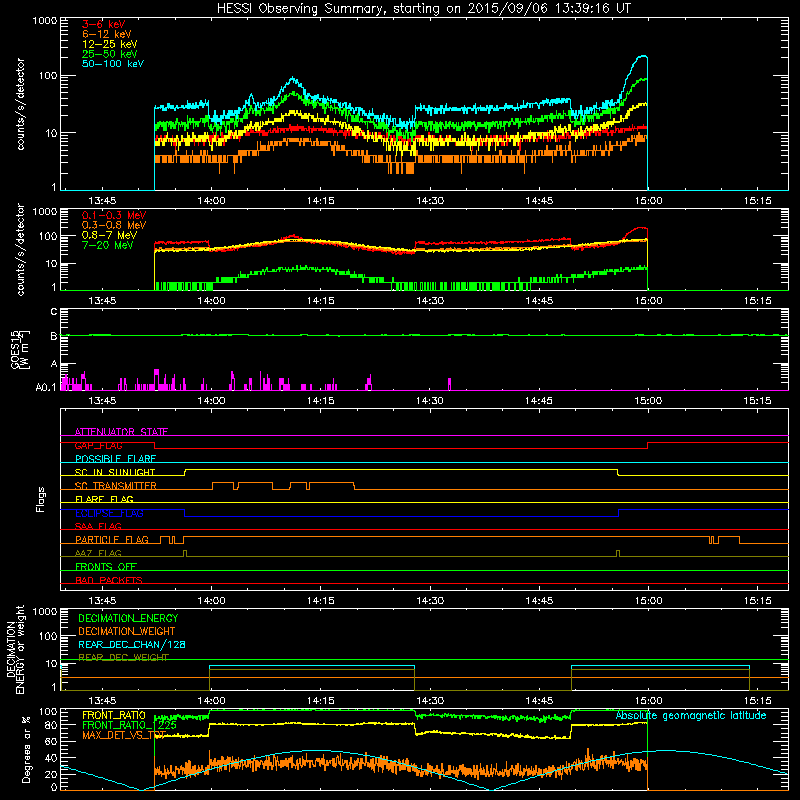The image size is (800, 800).
Task: Select the DECIMATION_WEIGHT legend label
Action: click(127, 632)
